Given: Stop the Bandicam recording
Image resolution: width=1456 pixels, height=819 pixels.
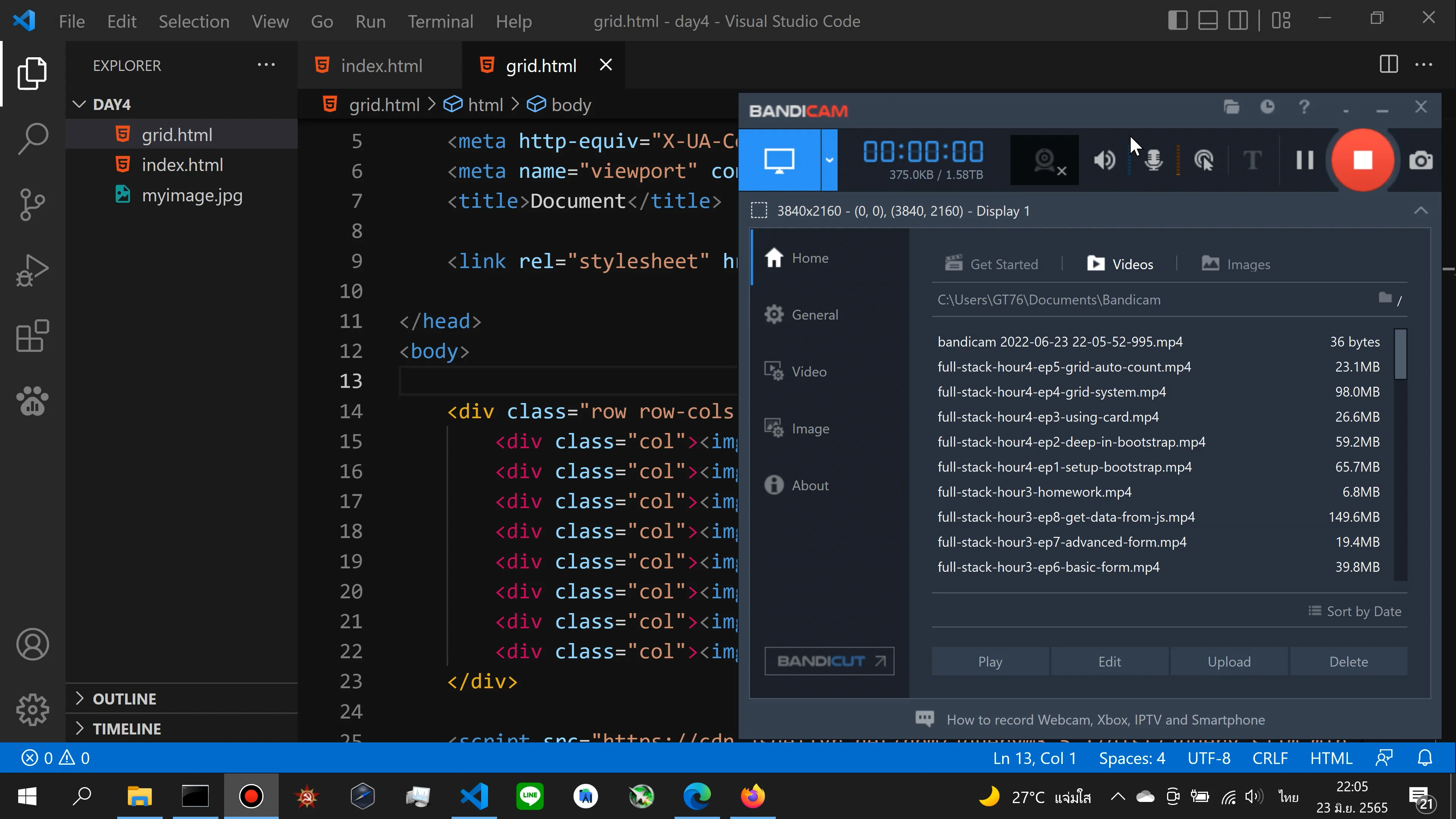Looking at the screenshot, I should coord(1362,160).
